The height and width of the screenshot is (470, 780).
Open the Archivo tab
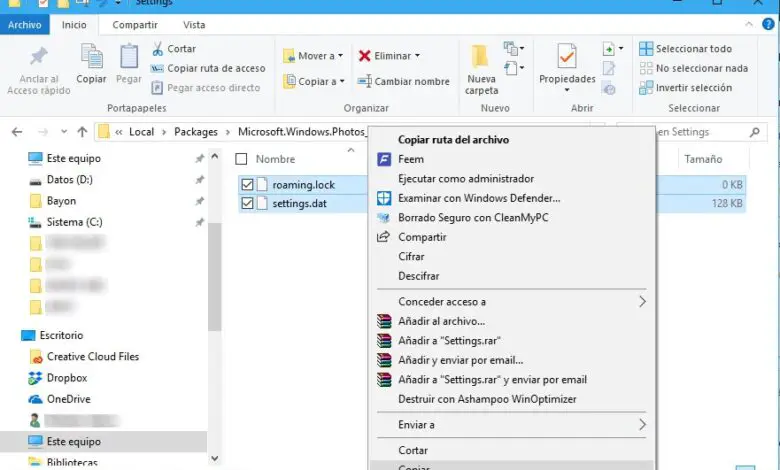[24, 24]
